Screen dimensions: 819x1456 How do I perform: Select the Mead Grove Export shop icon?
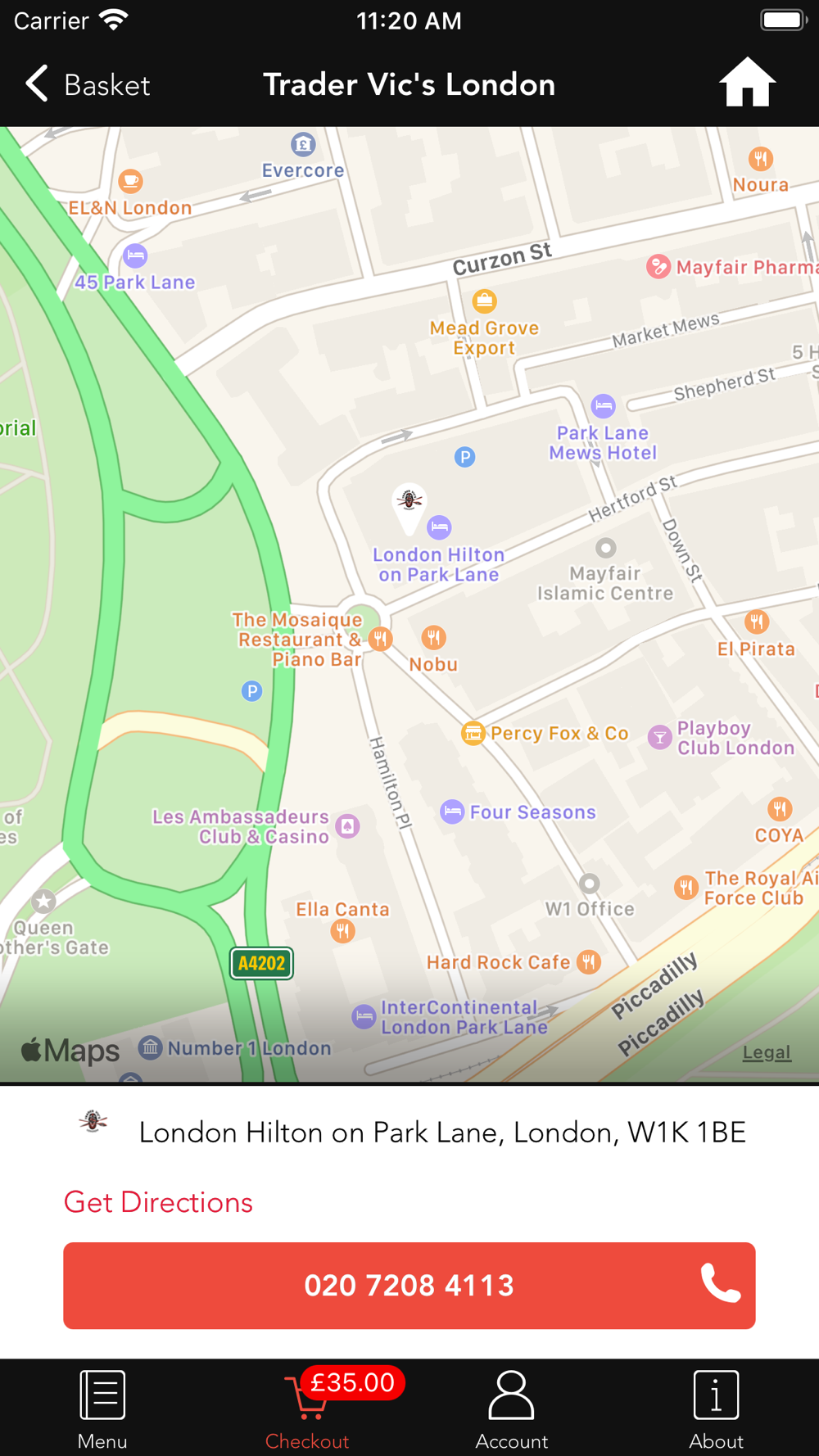(x=484, y=301)
